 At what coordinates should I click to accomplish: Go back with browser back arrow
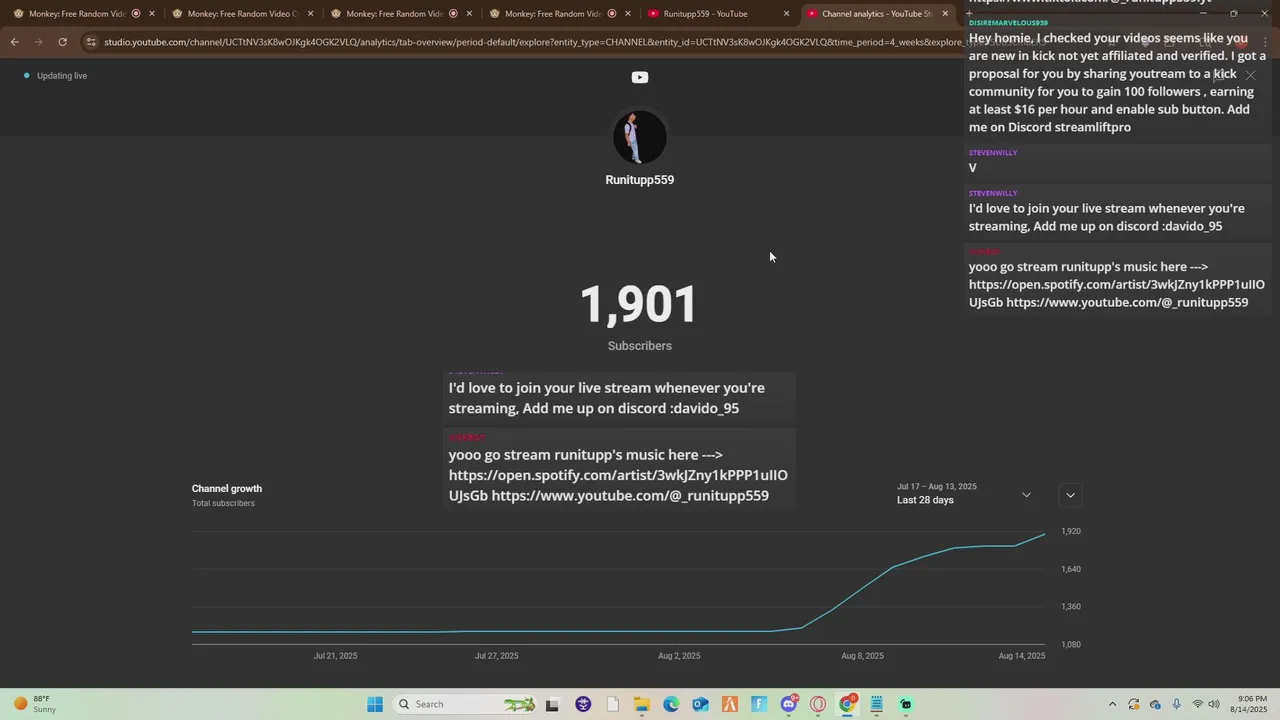click(14, 42)
